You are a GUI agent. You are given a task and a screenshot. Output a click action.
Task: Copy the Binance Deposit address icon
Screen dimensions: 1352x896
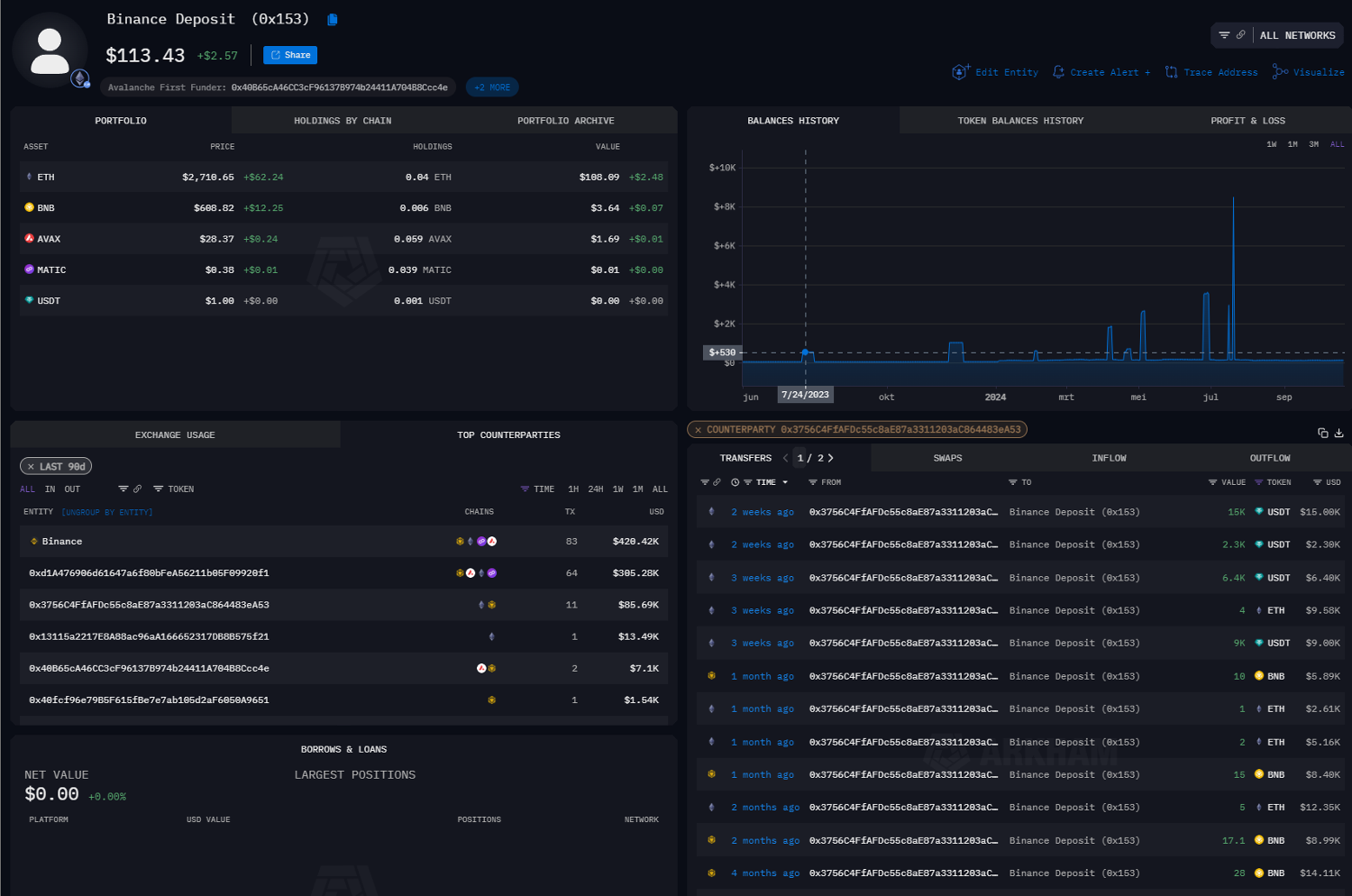click(332, 20)
